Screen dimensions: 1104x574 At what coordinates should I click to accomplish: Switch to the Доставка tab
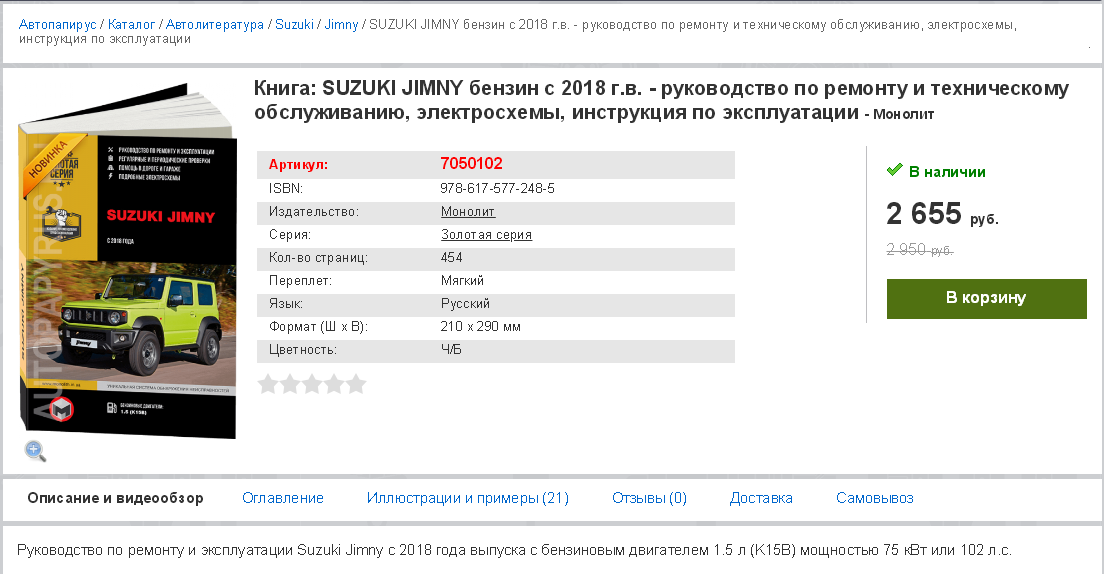pos(761,498)
